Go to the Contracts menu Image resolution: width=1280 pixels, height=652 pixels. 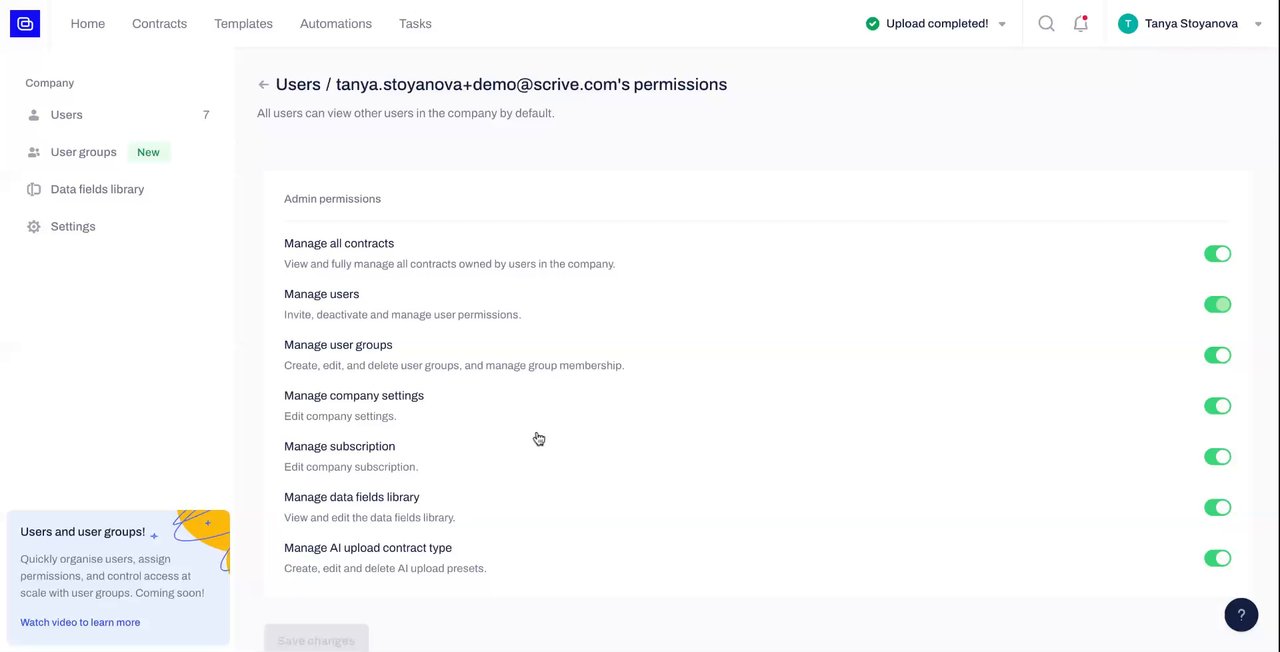[x=159, y=23]
